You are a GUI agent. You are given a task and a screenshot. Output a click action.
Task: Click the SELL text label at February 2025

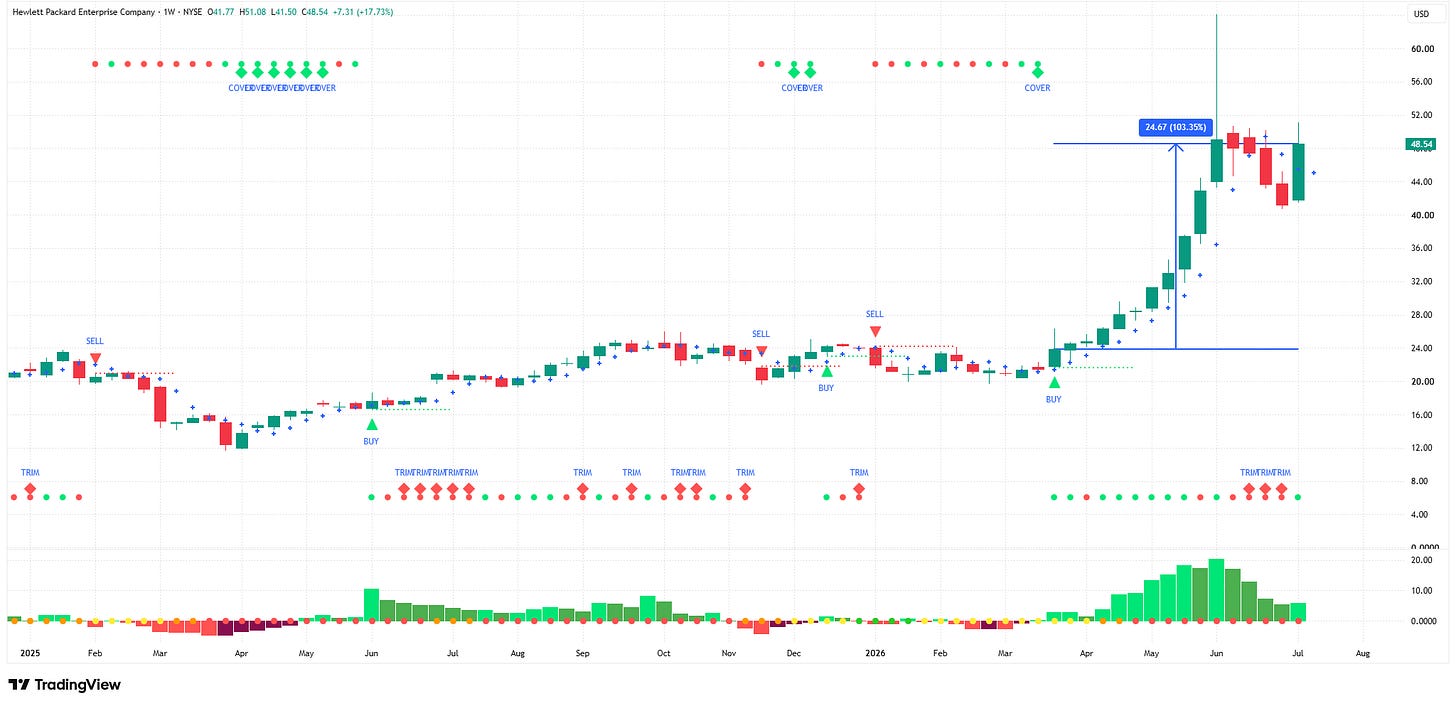95,341
